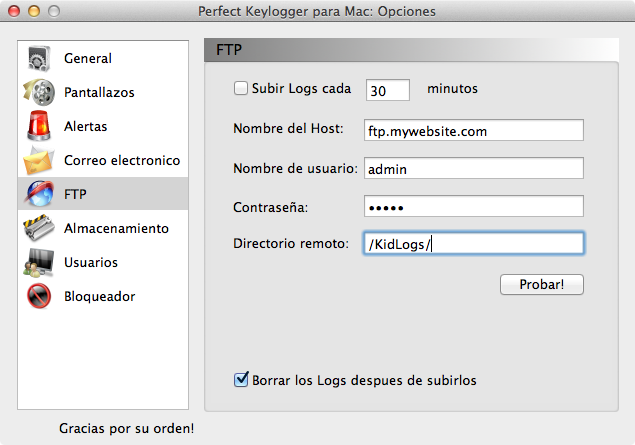This screenshot has height=445, width=635.
Task: Click the globe FTP icon
Action: 39,194
